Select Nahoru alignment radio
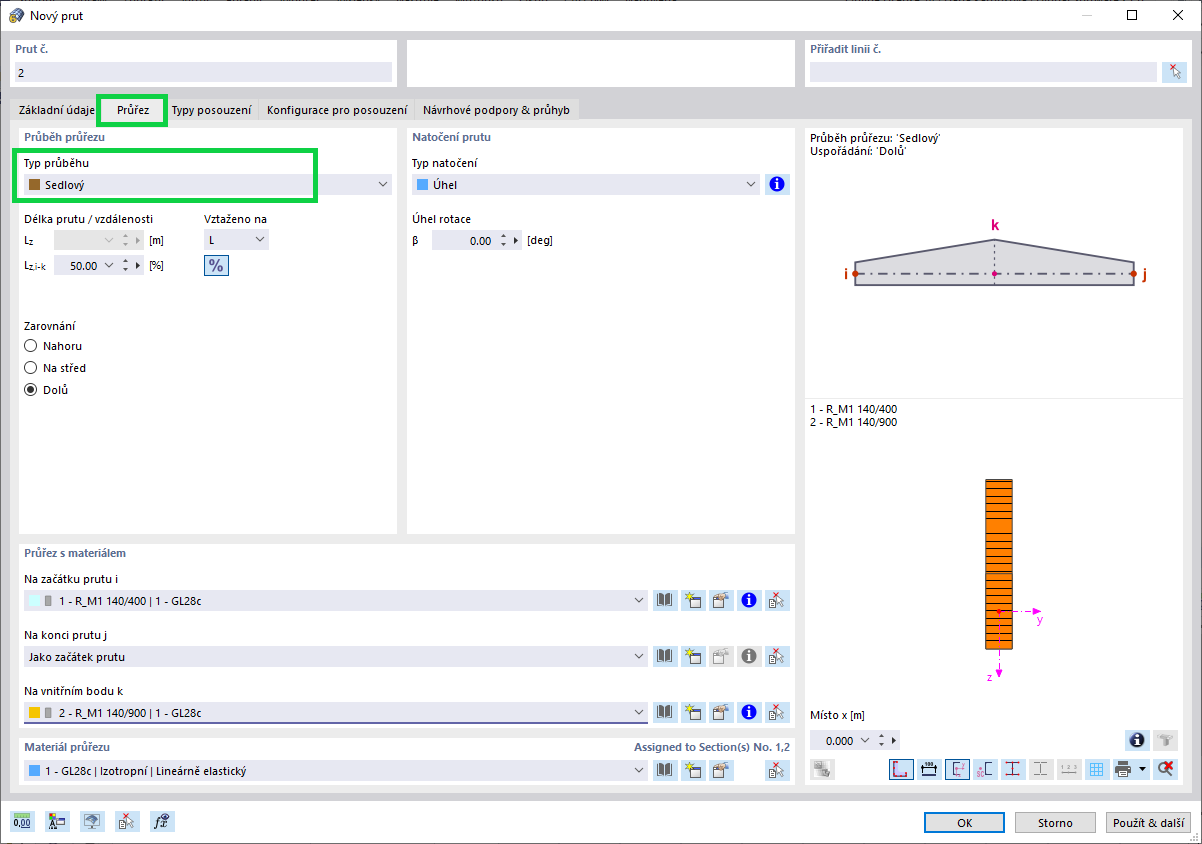Image resolution: width=1202 pixels, height=844 pixels. coord(31,346)
